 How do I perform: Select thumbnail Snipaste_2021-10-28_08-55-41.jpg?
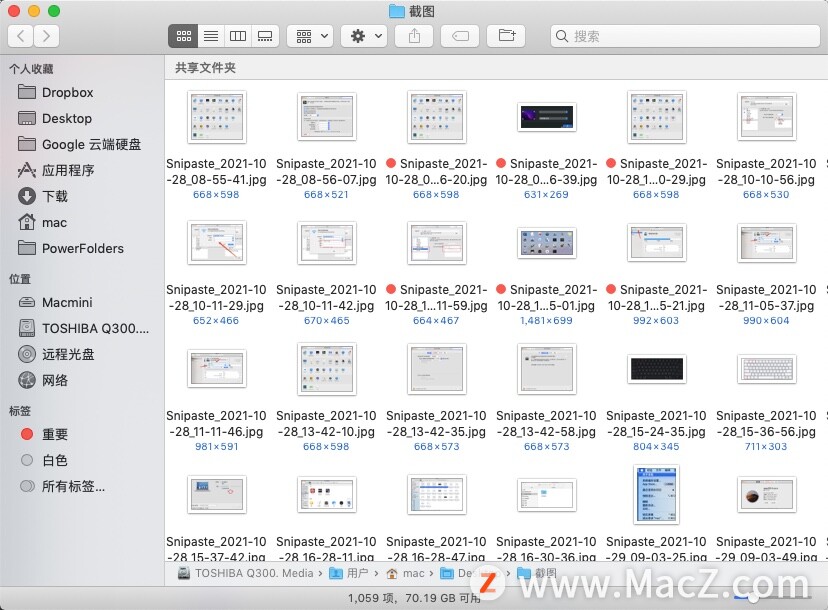[216, 118]
